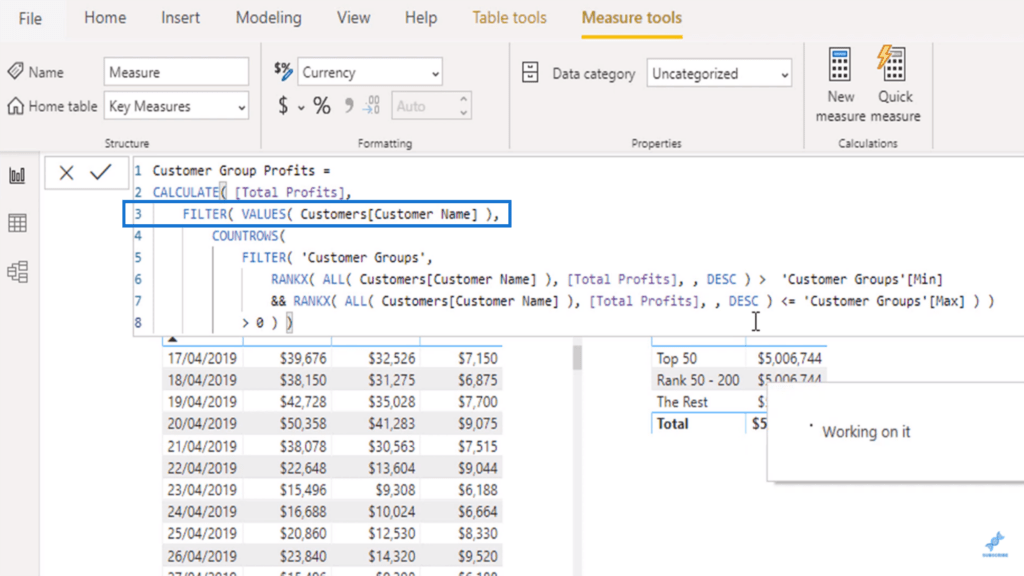Switch to Data view
This screenshot has height=576, width=1024.
tap(18, 223)
